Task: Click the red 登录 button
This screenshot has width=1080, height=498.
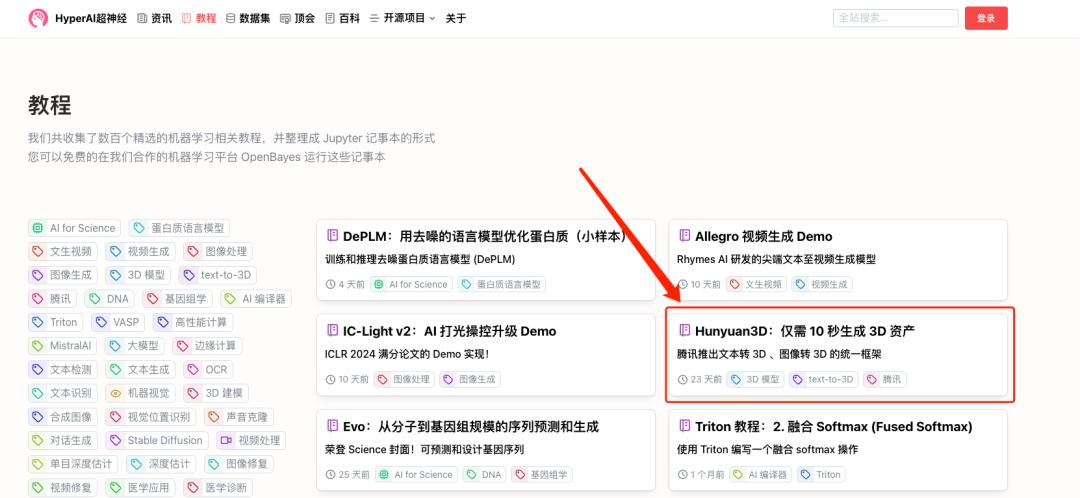Action: pos(986,19)
